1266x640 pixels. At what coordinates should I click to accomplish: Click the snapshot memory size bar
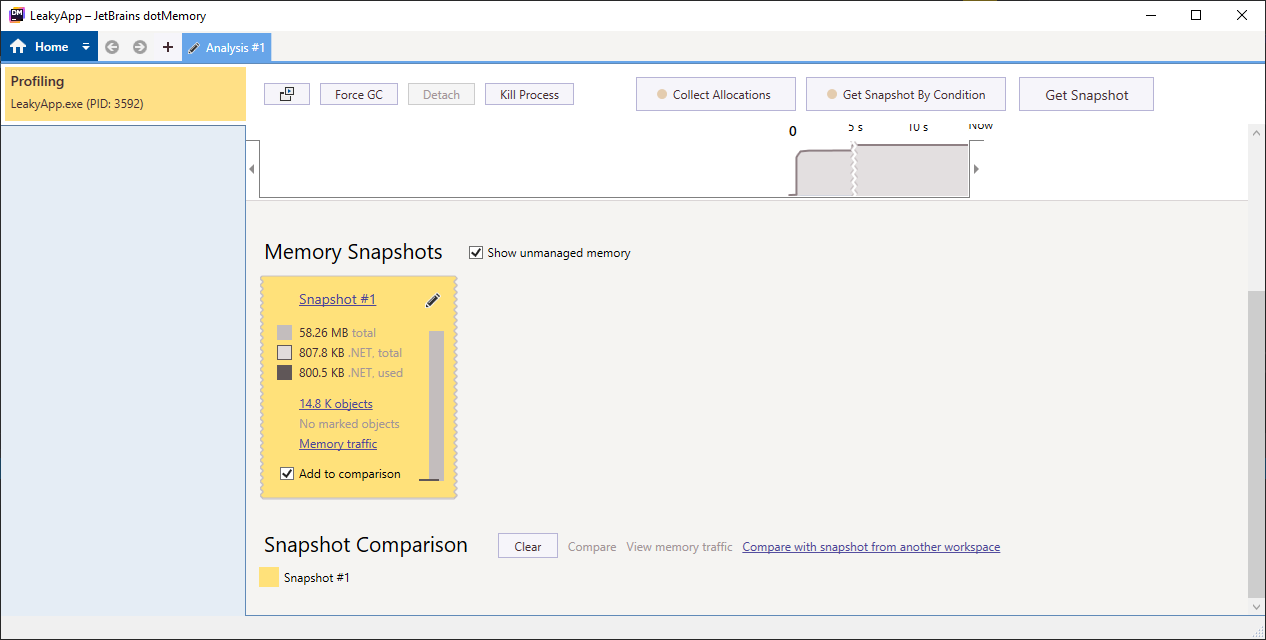click(x=436, y=405)
